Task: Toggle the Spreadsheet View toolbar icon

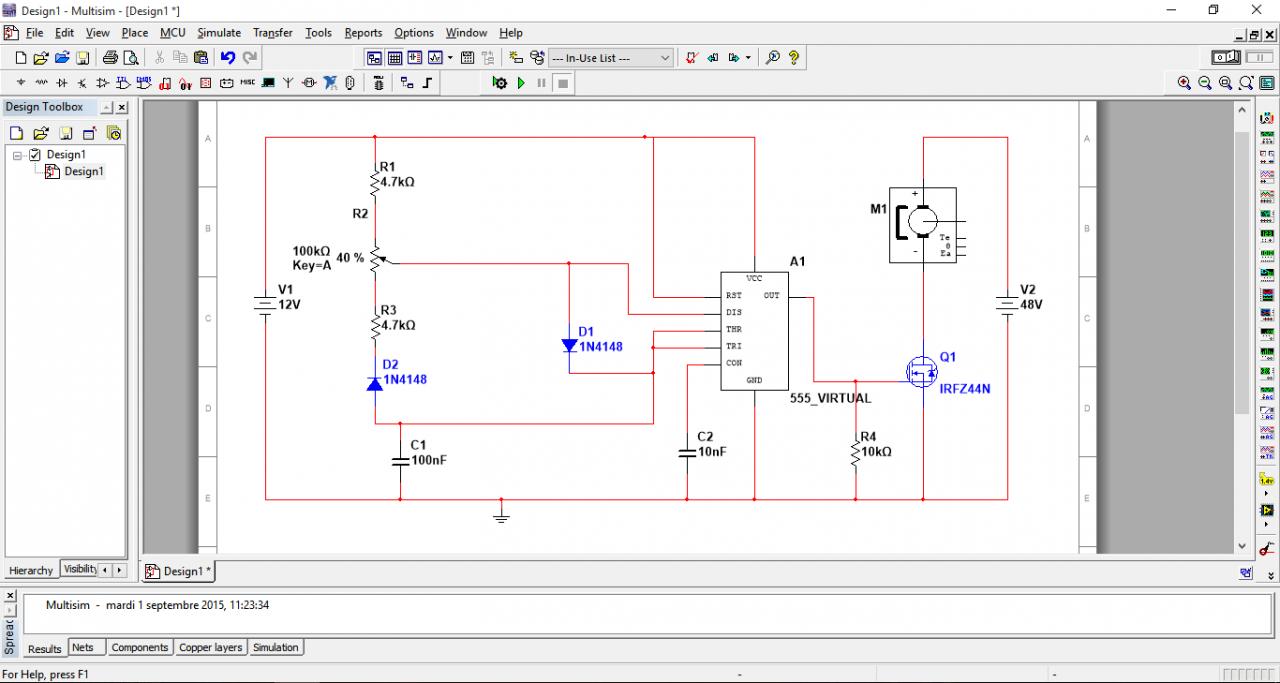Action: point(394,58)
